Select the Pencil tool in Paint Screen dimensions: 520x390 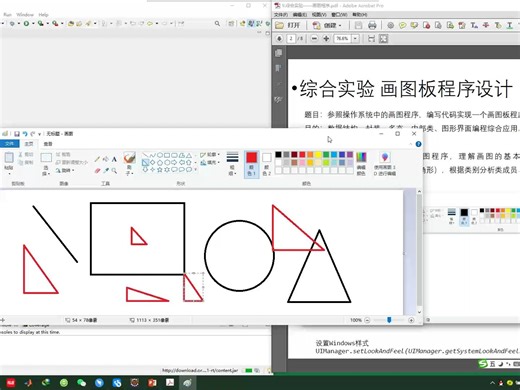click(97, 160)
